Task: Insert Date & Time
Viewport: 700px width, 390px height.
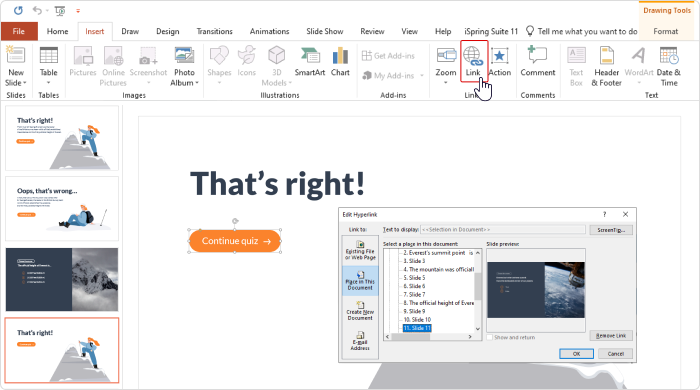Action: (x=669, y=67)
